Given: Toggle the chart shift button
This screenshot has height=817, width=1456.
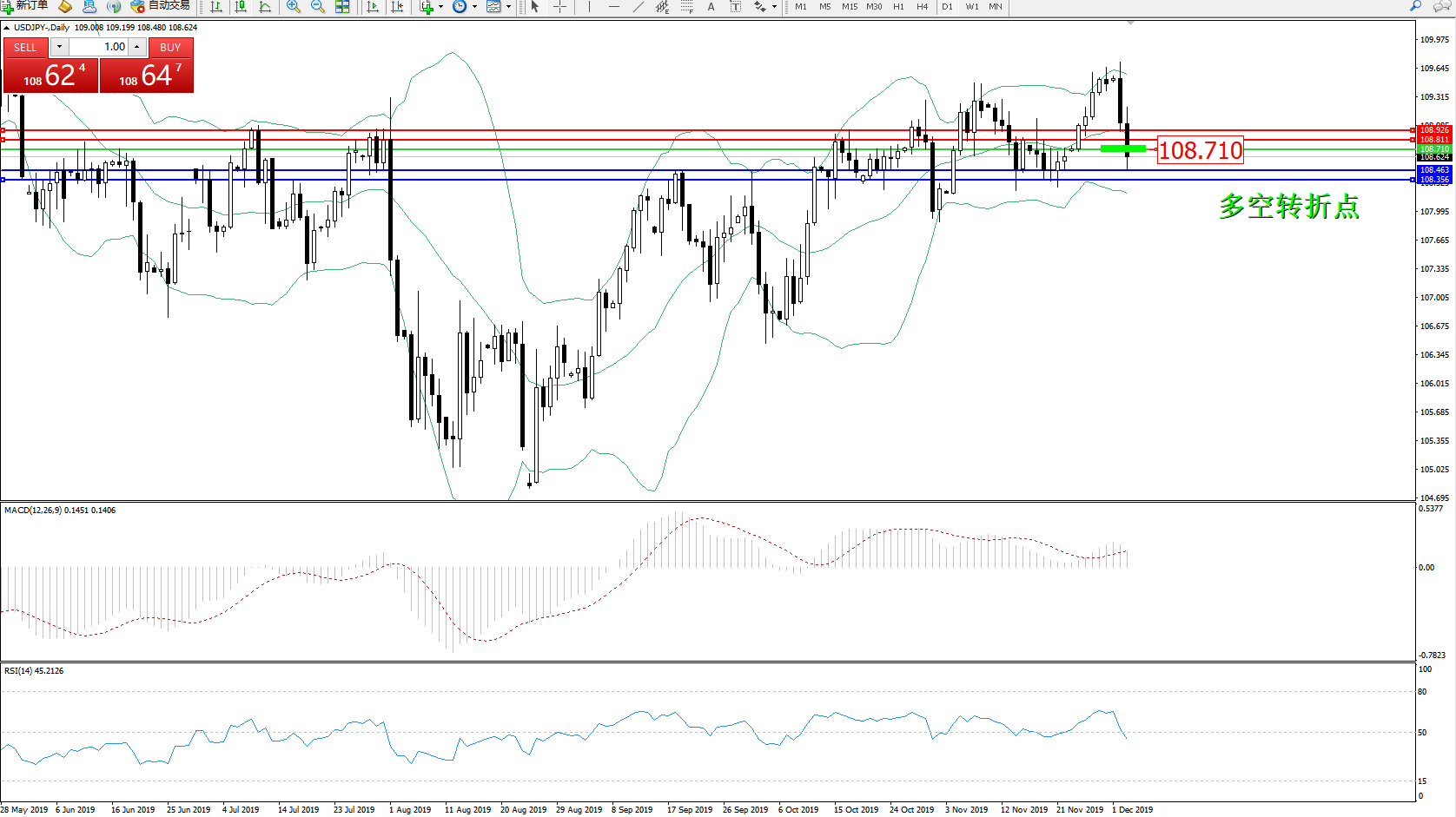Looking at the screenshot, I should pos(397,7).
